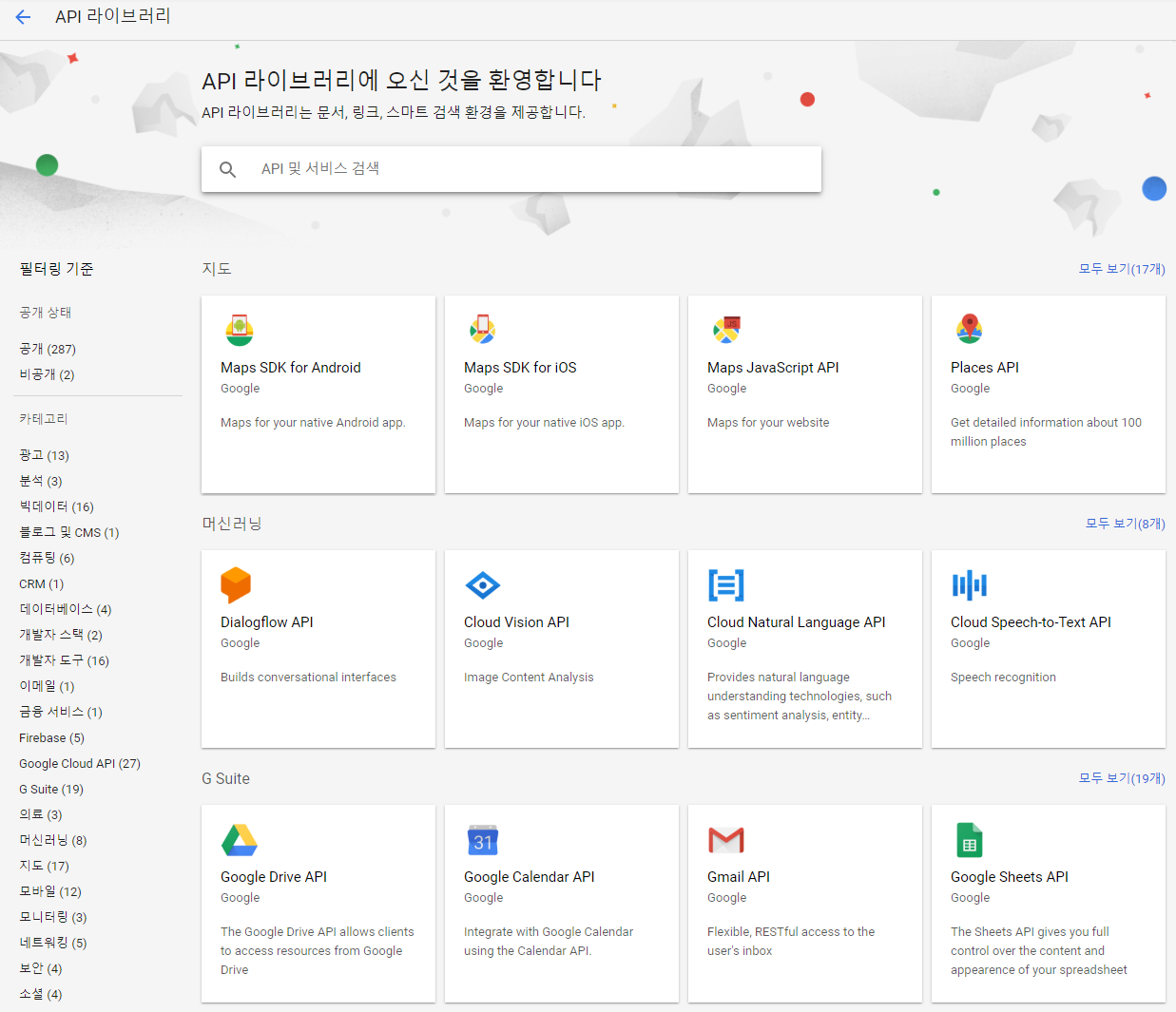Click the Google Sheets API icon
The image size is (1176, 1012).
970,840
